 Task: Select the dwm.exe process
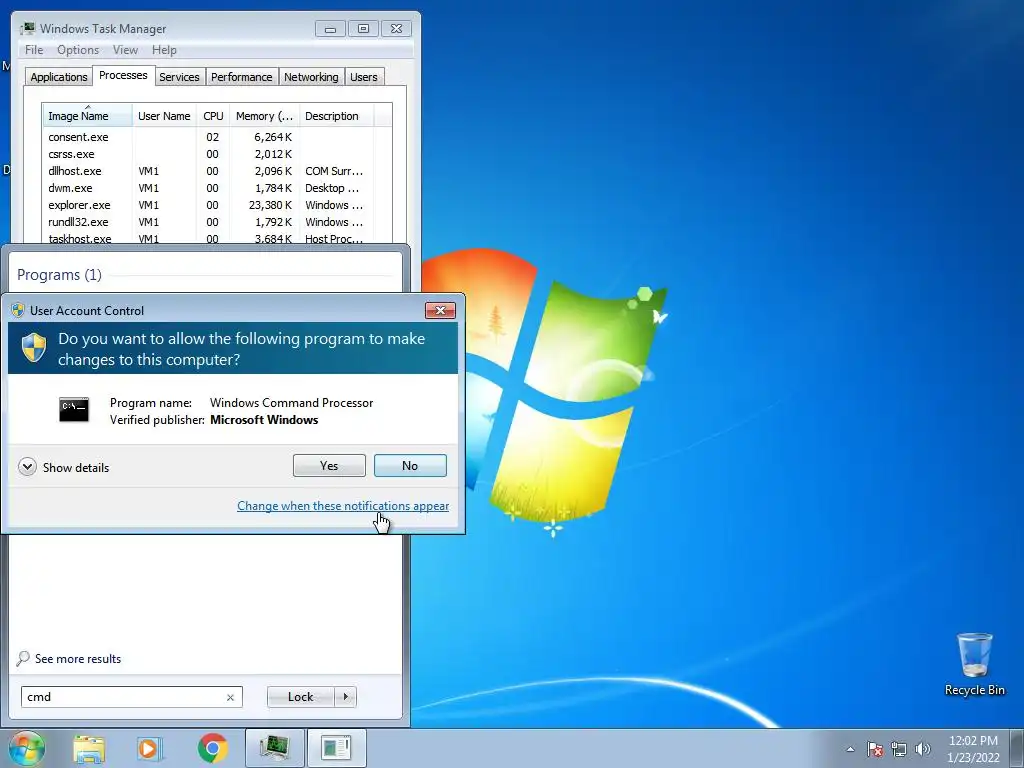pyautogui.click(x=217, y=188)
